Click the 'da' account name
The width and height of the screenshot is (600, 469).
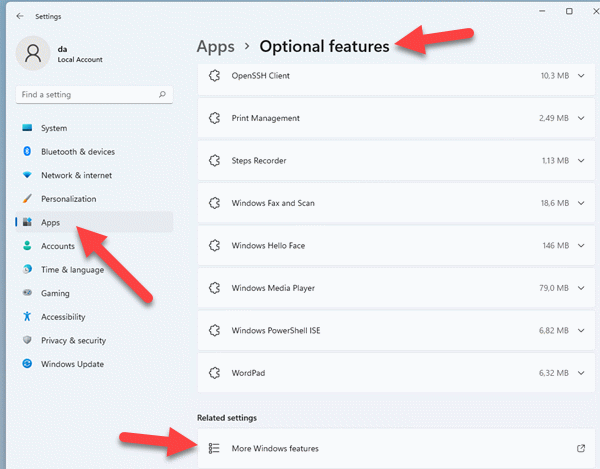coord(62,49)
